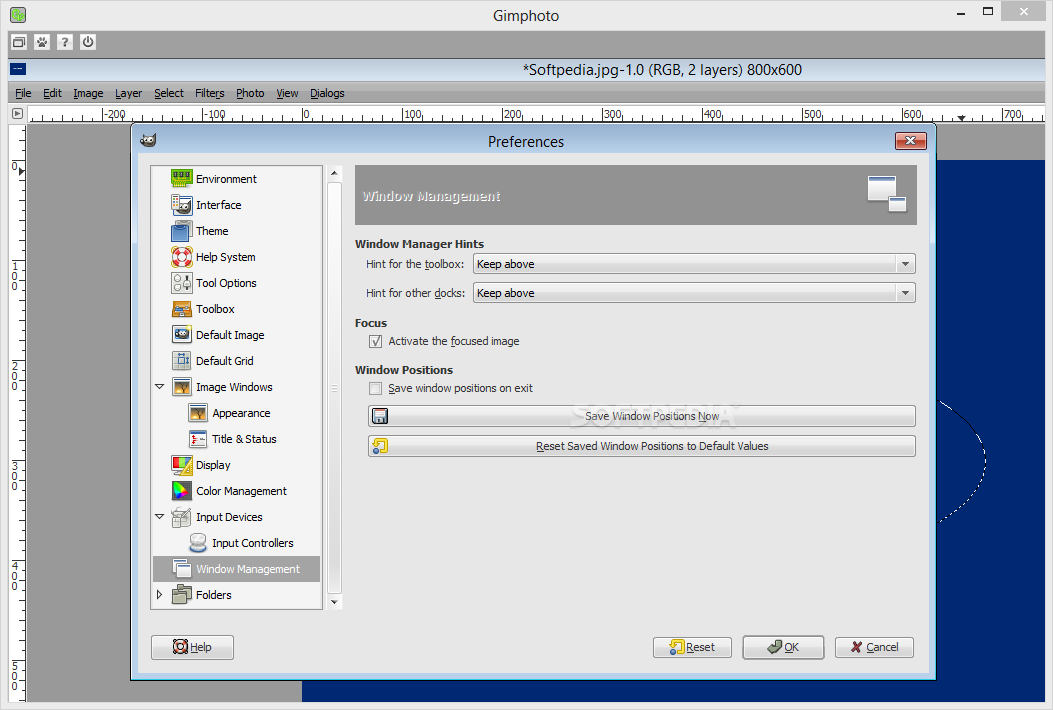Click the ruler corner arrow button
This screenshot has height=710, width=1053.
pyautogui.click(x=17, y=114)
